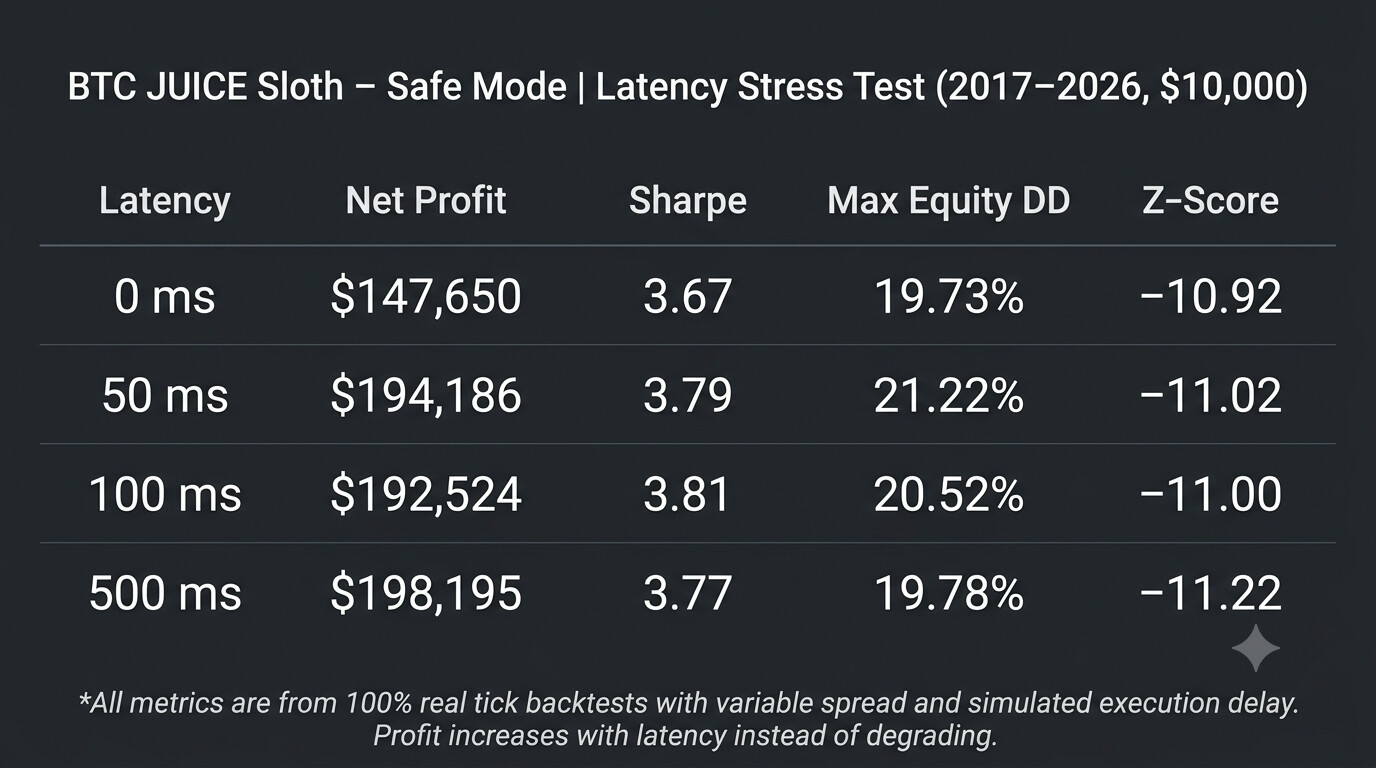The width and height of the screenshot is (1376, 768).
Task: Click the 3.81 Sharpe value
Action: (688, 495)
